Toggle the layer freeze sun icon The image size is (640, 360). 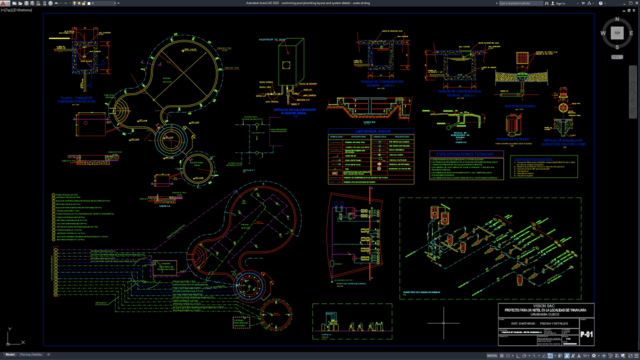(79, 3)
